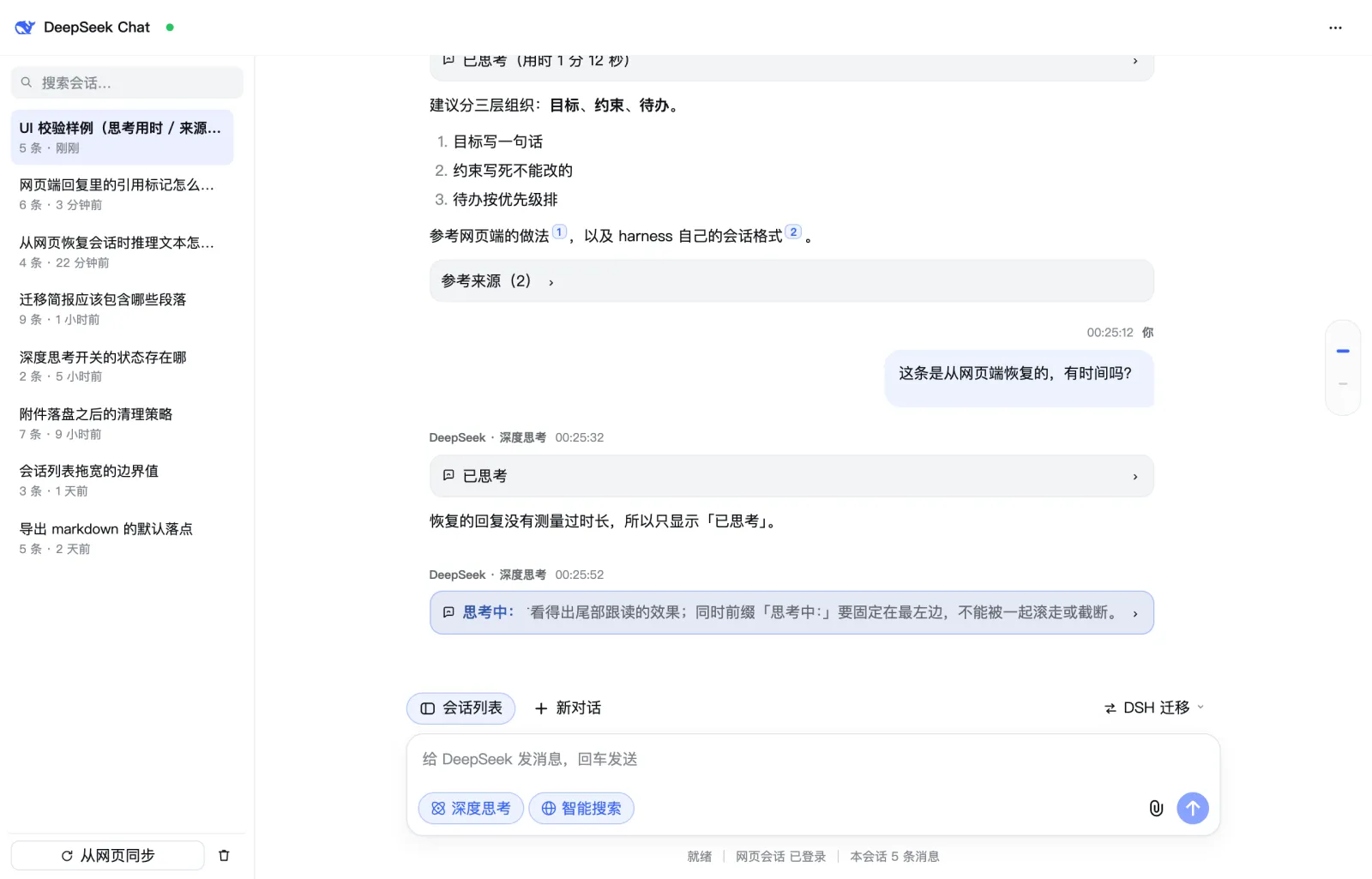This screenshot has width=1372, height=879.
Task: Click citation marker 2
Action: [x=793, y=232]
